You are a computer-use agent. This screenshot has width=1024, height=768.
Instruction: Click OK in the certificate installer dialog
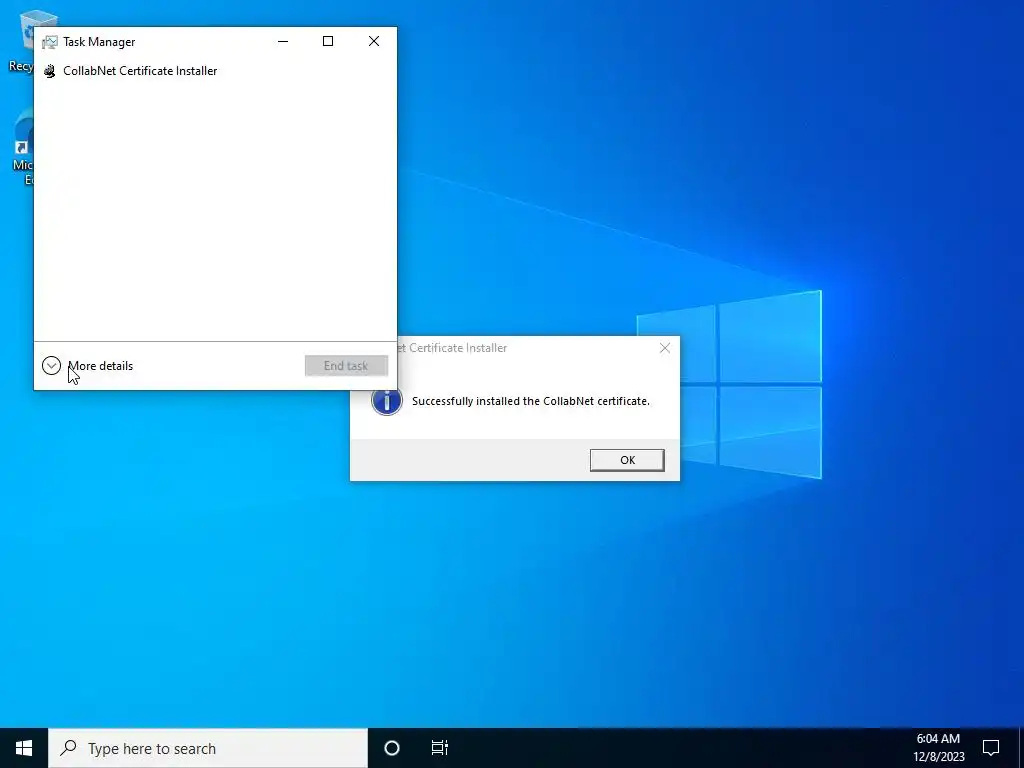pos(627,460)
